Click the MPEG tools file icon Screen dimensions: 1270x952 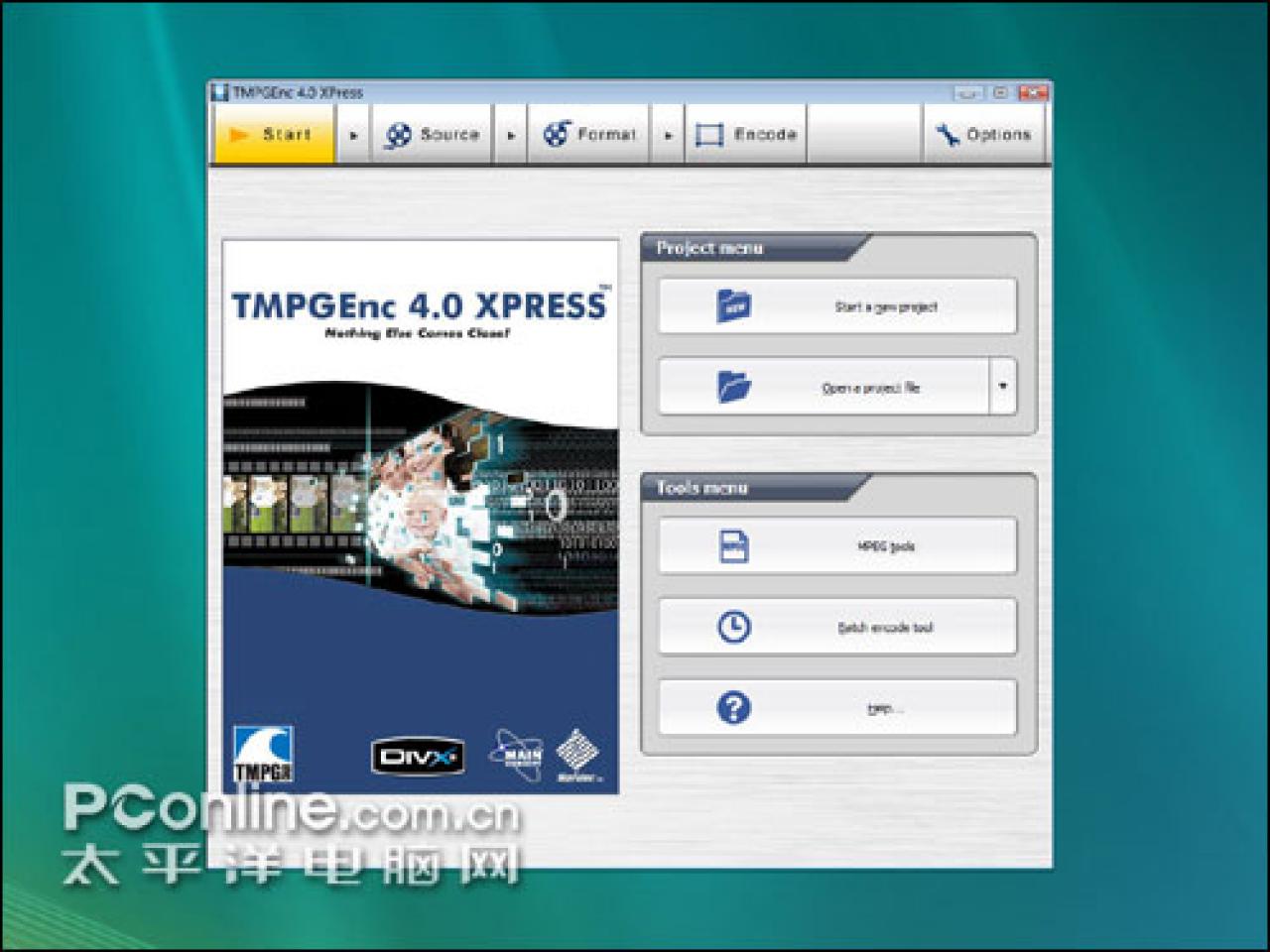tap(734, 546)
